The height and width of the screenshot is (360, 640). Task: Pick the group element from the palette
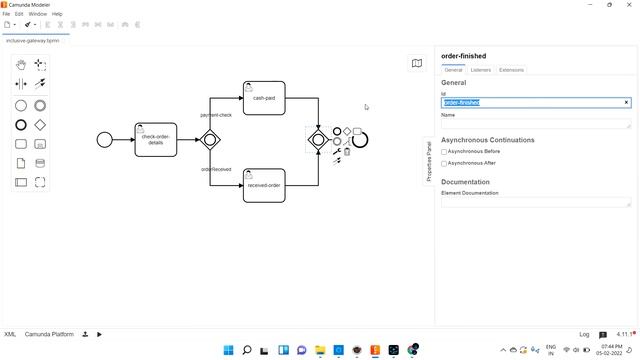(x=40, y=182)
